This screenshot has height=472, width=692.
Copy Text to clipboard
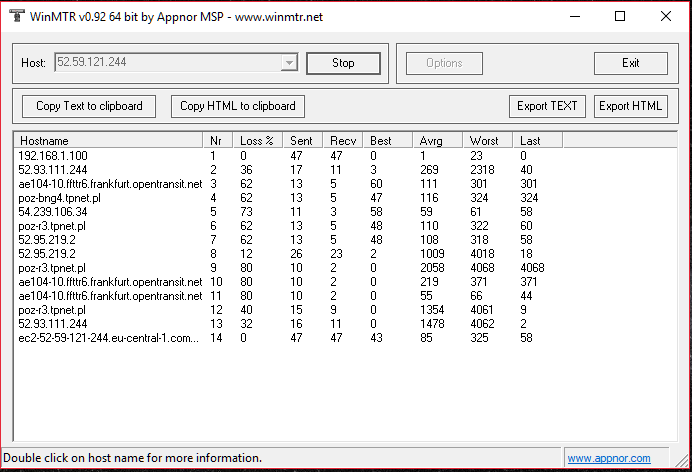click(x=89, y=106)
